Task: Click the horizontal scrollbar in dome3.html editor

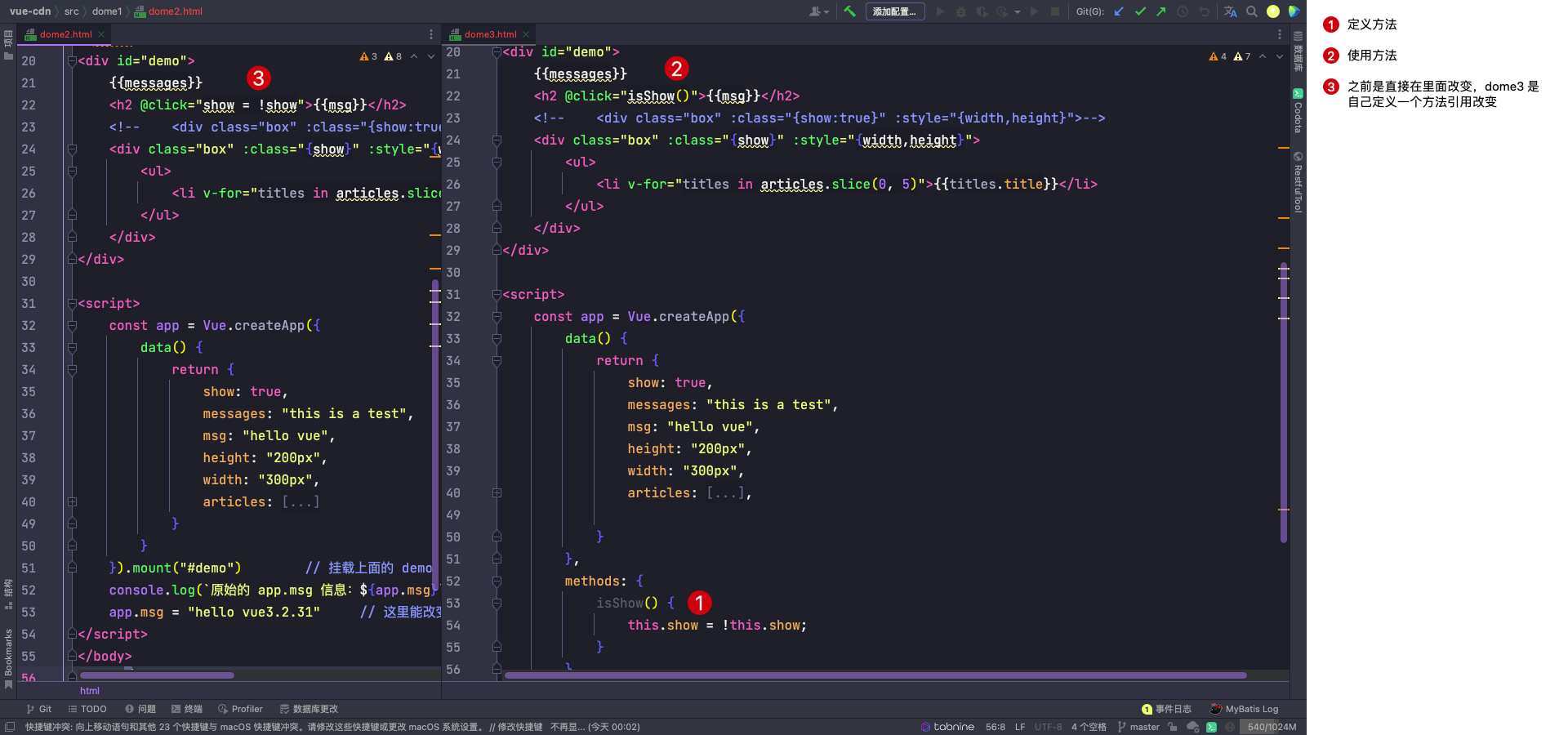Action: point(874,675)
